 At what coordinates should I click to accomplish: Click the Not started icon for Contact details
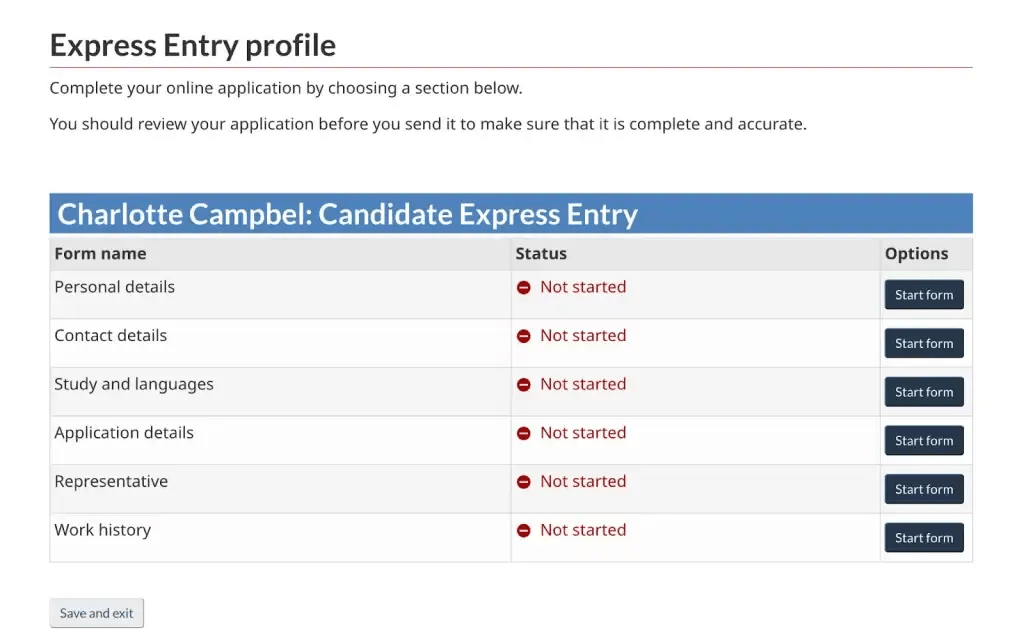tap(524, 336)
